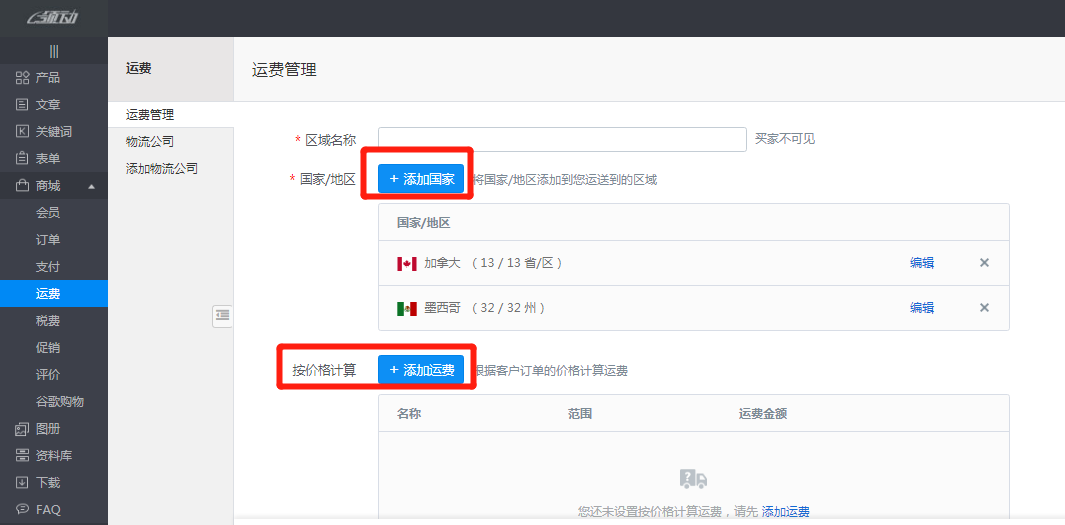This screenshot has width=1065, height=525.
Task: Open Logistics Company (物流公司) submenu item
Action: (x=150, y=142)
